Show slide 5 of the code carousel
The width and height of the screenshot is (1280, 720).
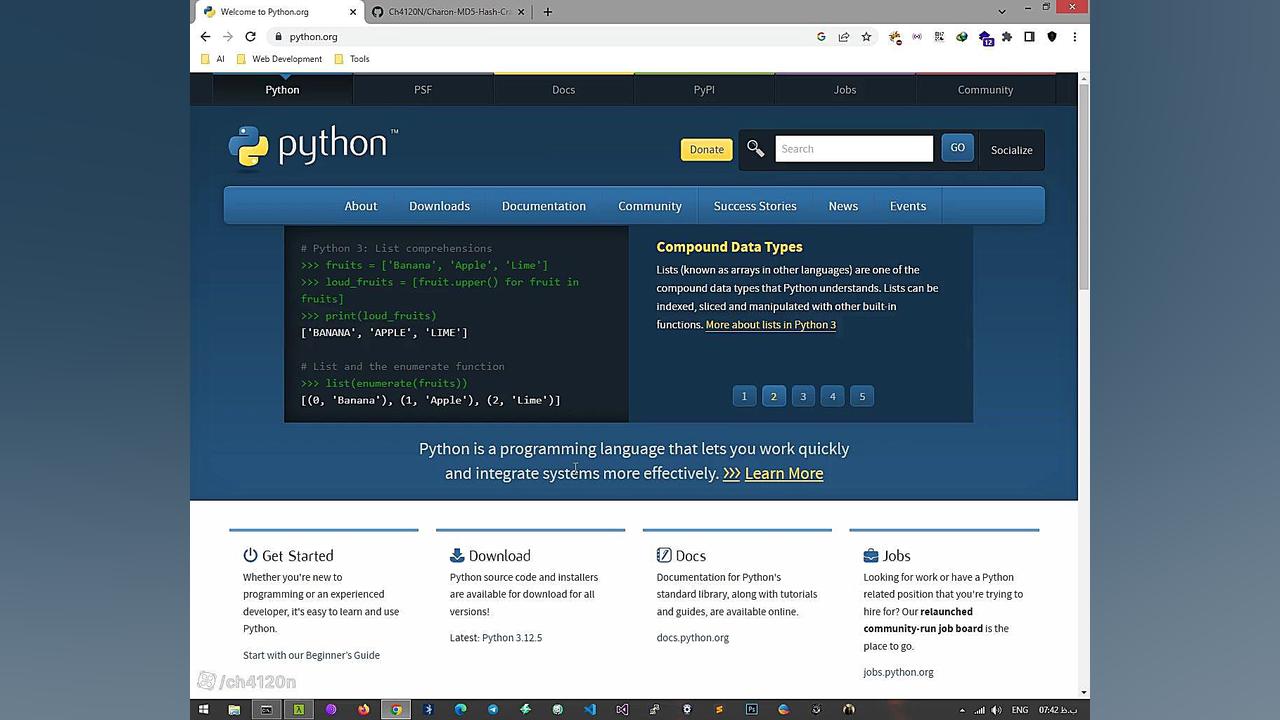click(862, 396)
